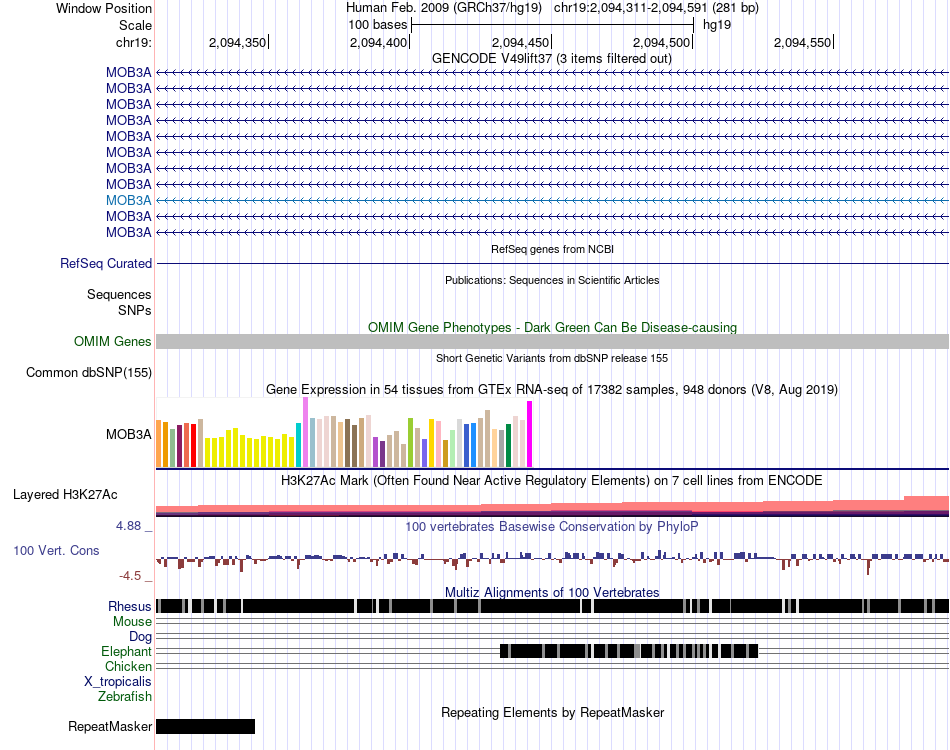This screenshot has width=950, height=750.
Task: Click 'Publications: Sequences in Scientific Articles' title
Action: [552, 280]
